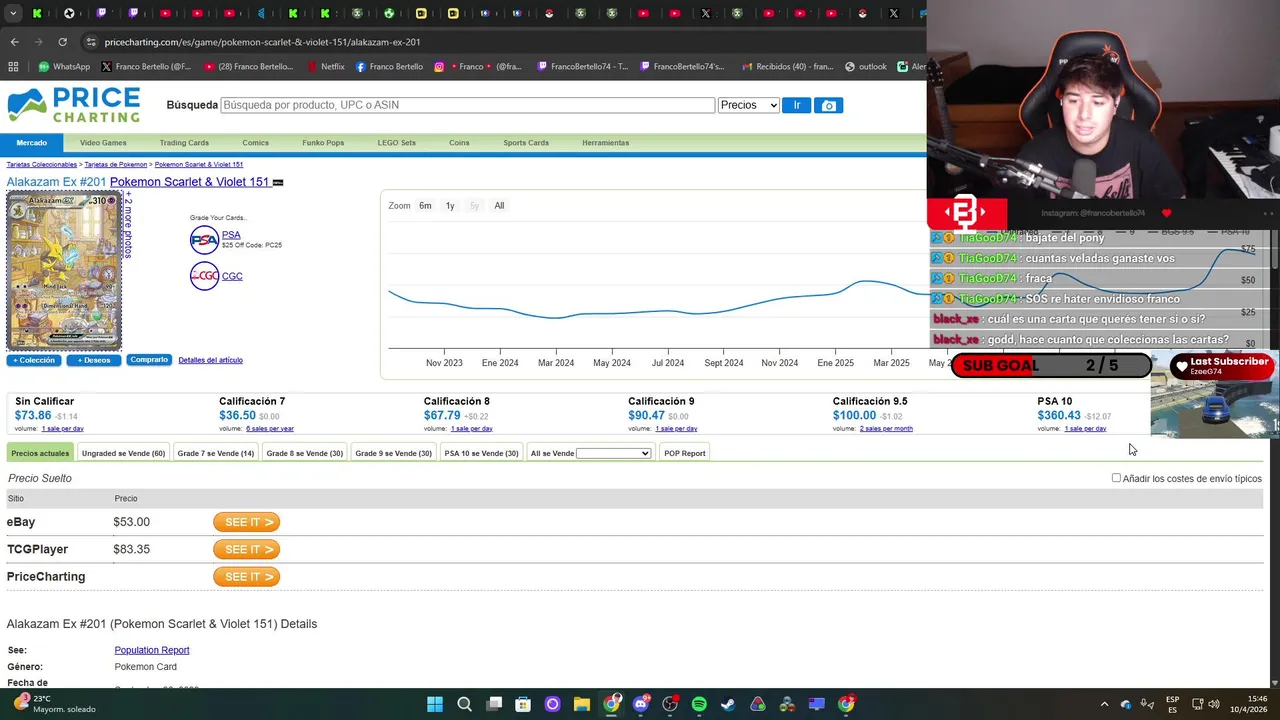Click the Ir search button

point(796,105)
